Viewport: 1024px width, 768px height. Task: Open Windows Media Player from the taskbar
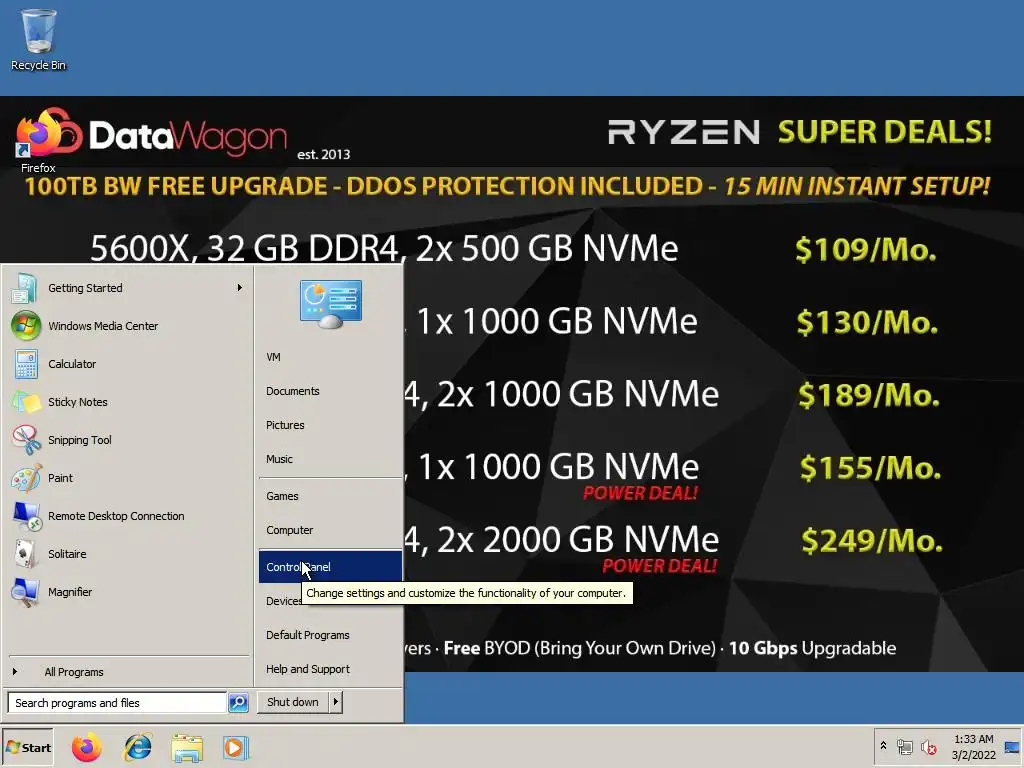point(236,748)
